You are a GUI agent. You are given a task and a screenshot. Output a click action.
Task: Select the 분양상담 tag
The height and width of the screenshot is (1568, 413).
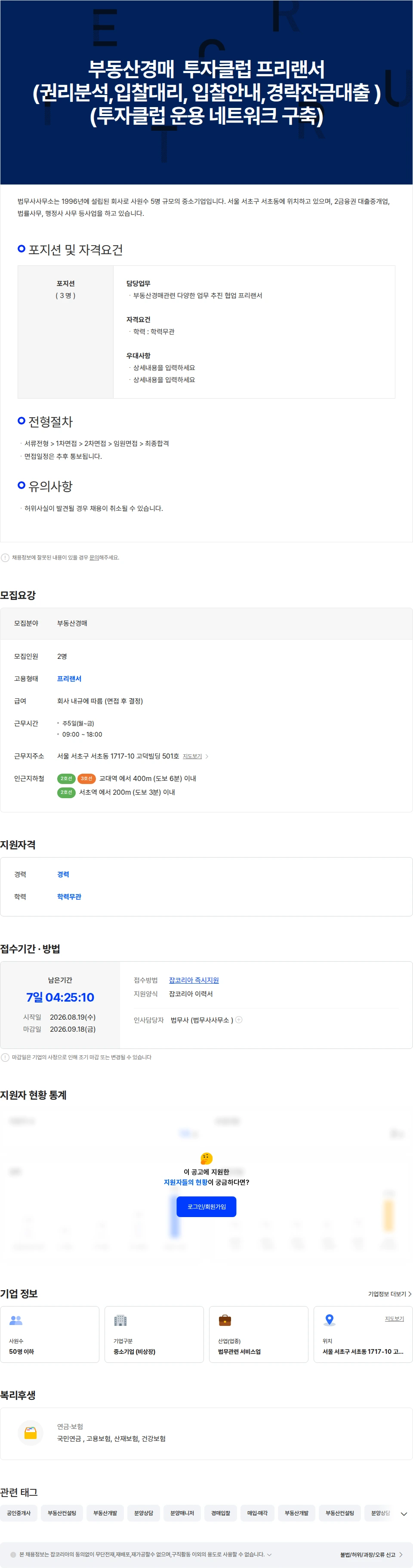tap(144, 1513)
